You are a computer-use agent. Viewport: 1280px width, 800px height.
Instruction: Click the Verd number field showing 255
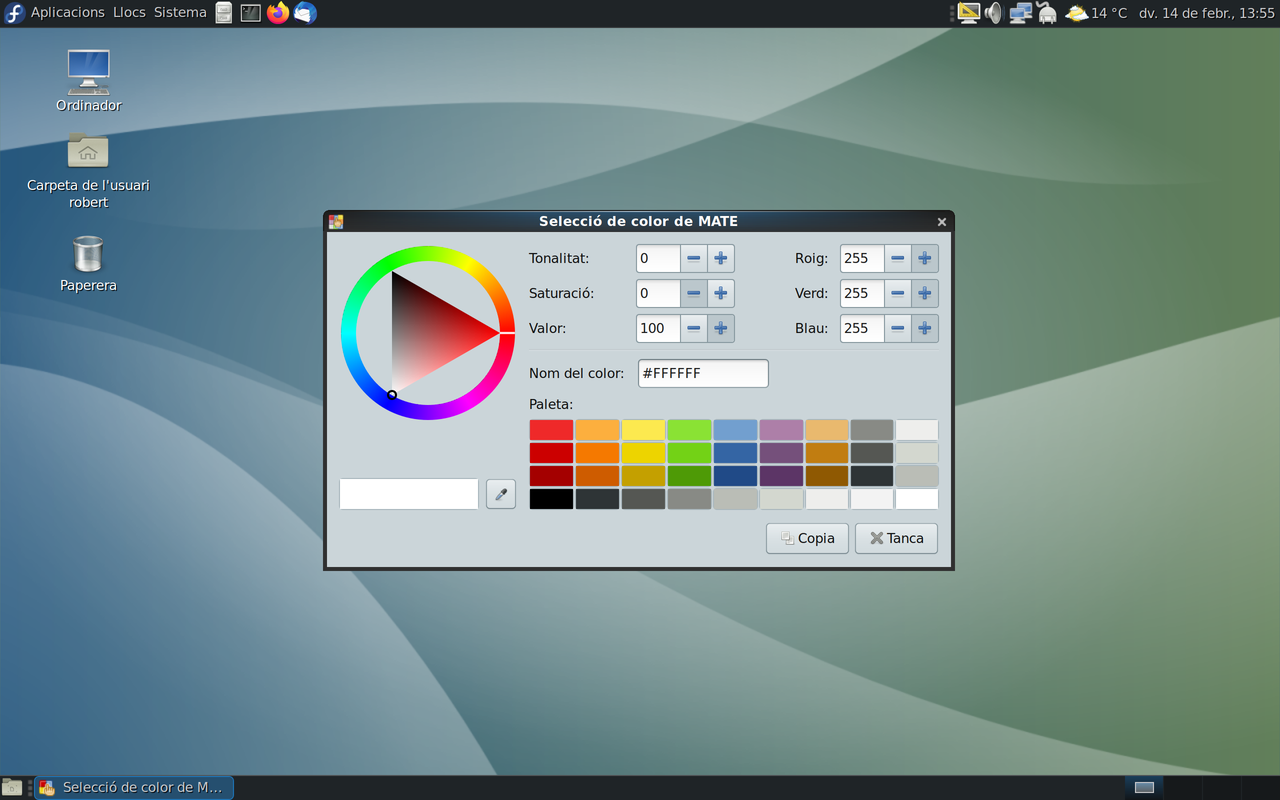click(x=862, y=293)
